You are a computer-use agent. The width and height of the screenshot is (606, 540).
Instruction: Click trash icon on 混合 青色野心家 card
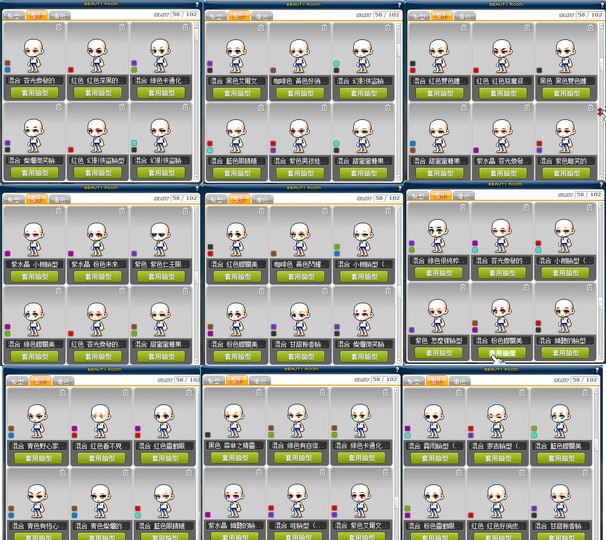click(x=62, y=392)
